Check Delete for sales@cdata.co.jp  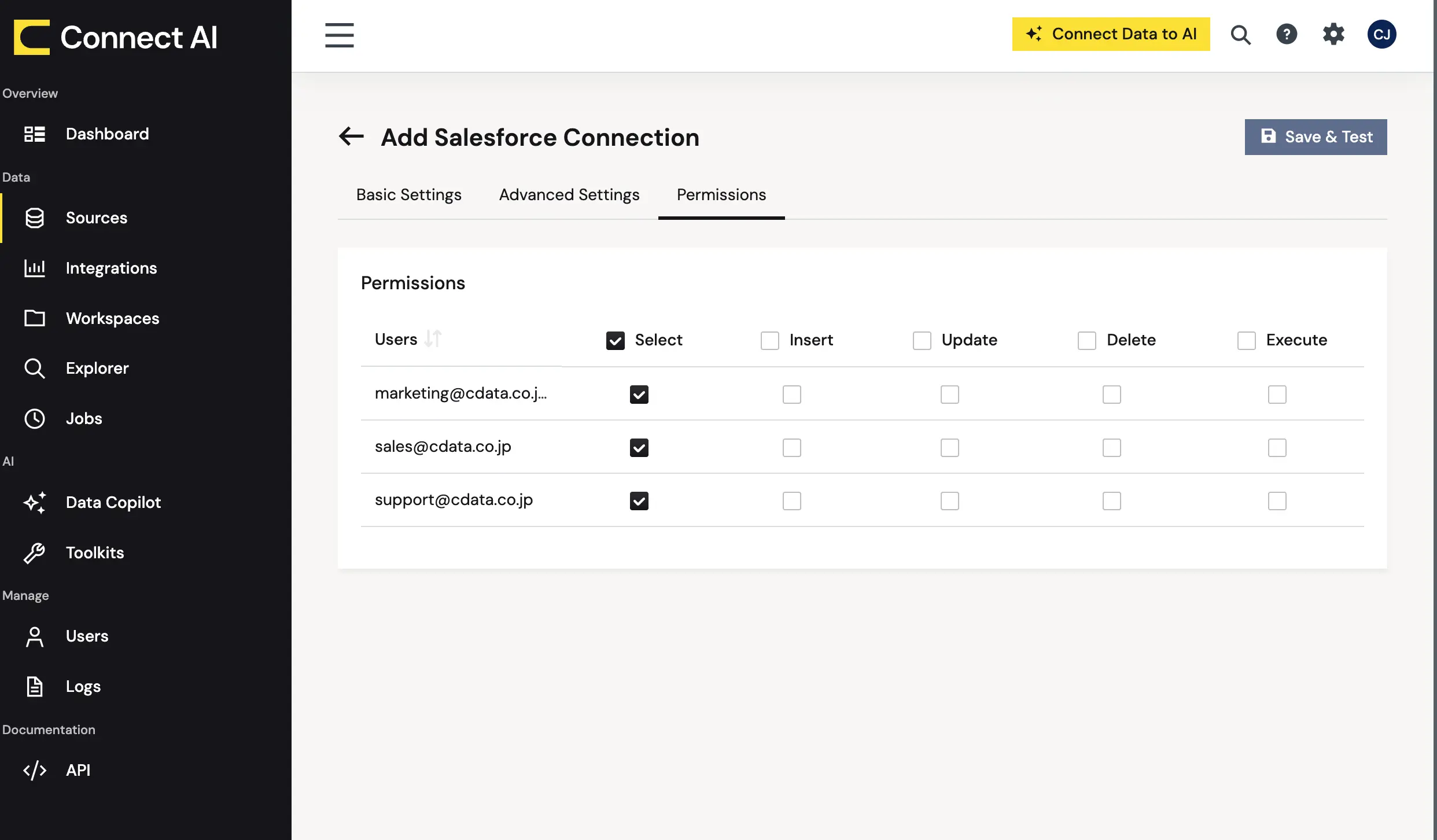1112,448
